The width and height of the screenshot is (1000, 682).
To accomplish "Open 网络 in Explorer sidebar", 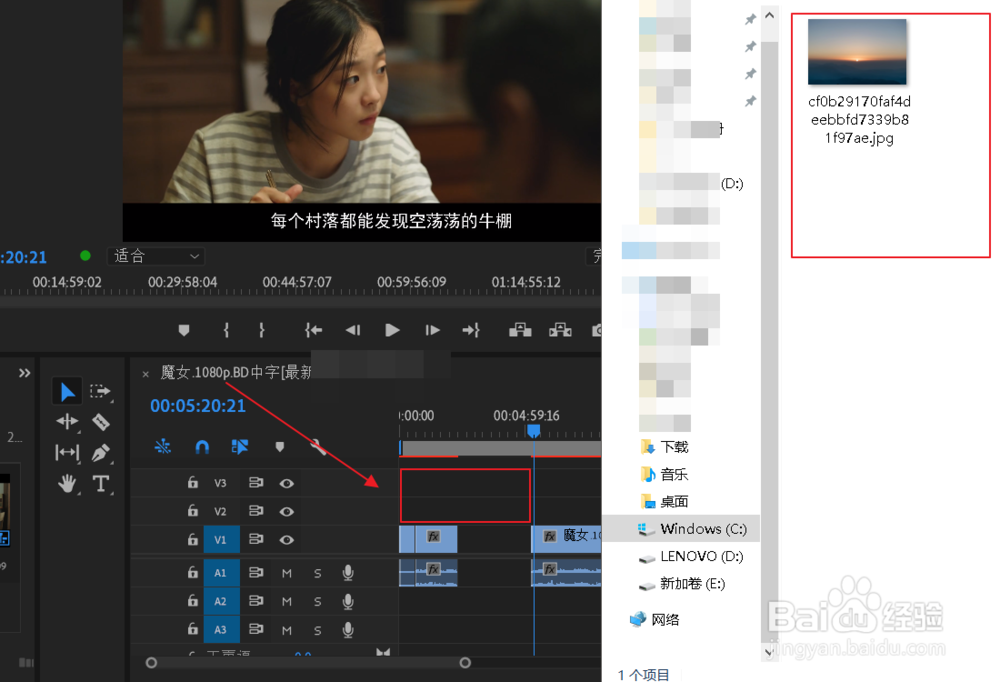I will pyautogui.click(x=654, y=619).
